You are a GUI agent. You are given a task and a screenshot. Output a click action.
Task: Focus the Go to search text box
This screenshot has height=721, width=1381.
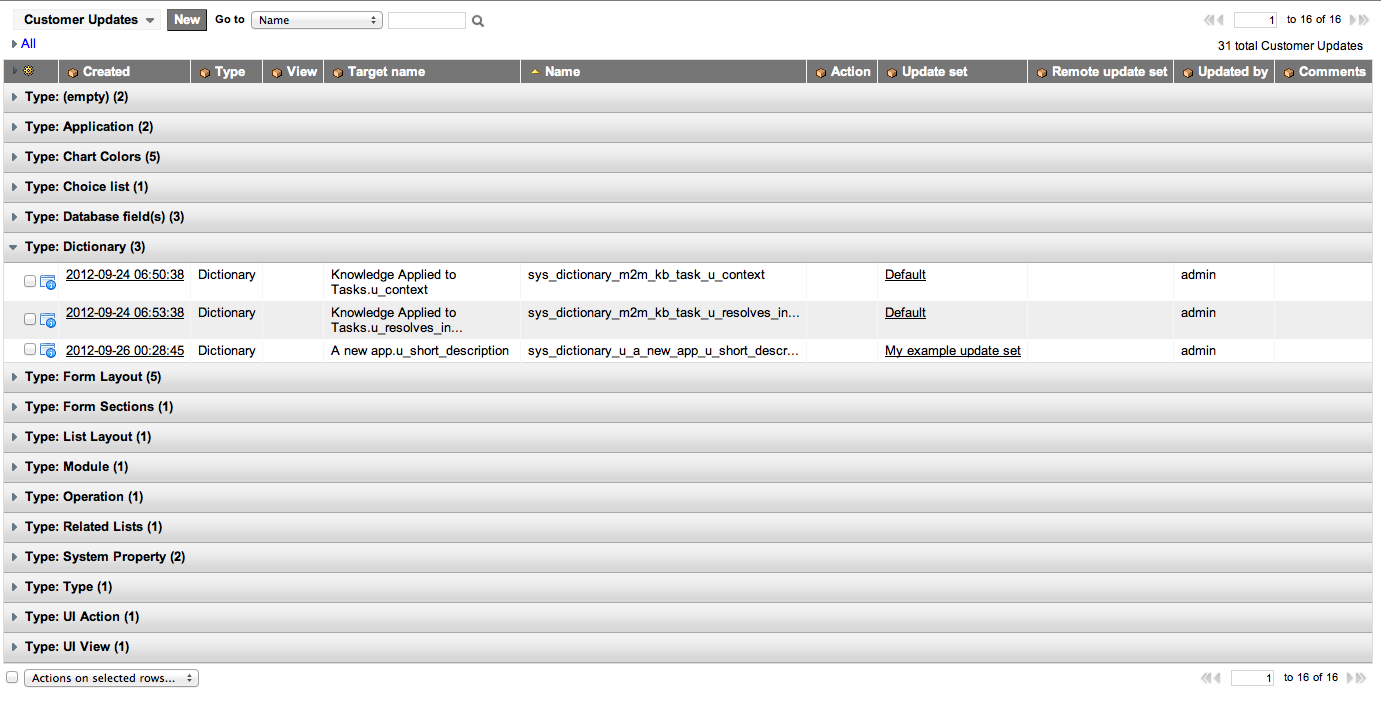pos(426,20)
